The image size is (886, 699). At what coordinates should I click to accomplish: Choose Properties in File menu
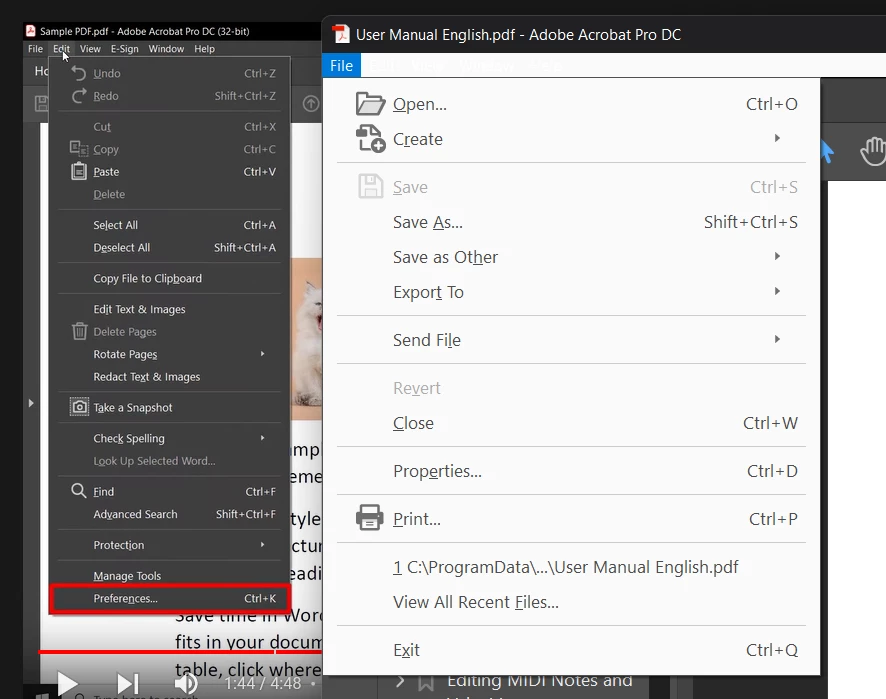pos(571,471)
